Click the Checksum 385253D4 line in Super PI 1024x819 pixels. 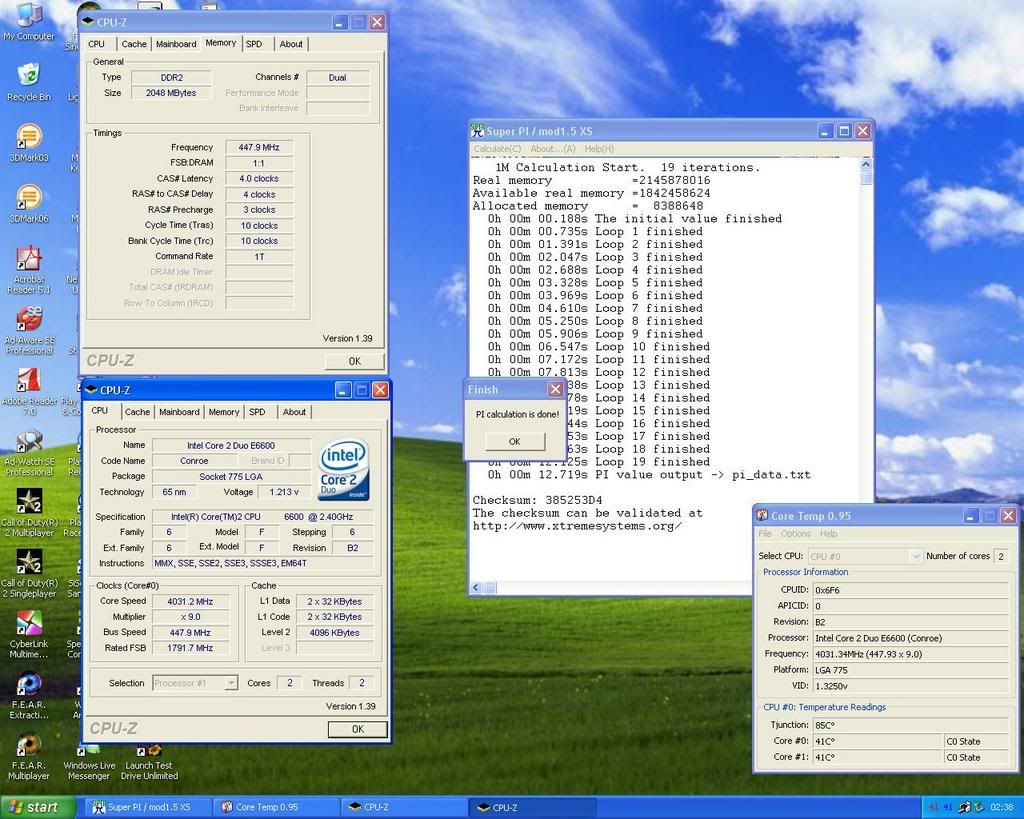coord(537,500)
